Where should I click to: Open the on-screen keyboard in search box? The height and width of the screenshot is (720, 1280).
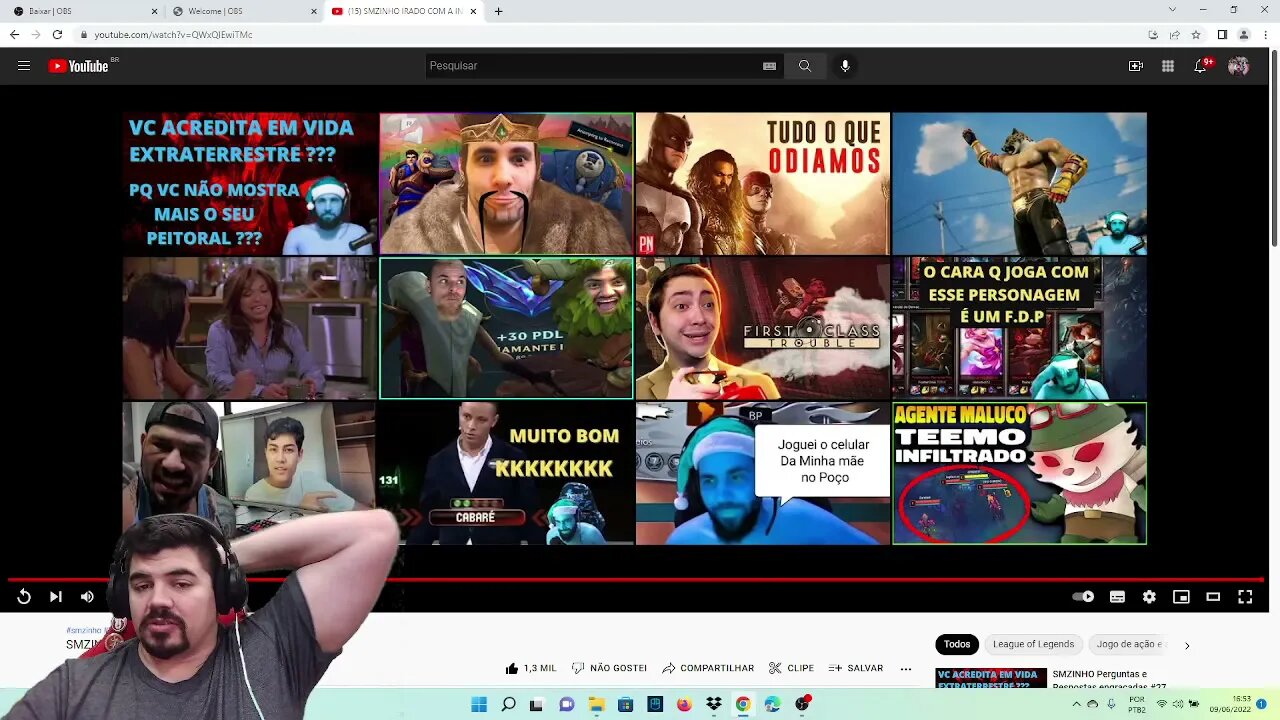769,66
